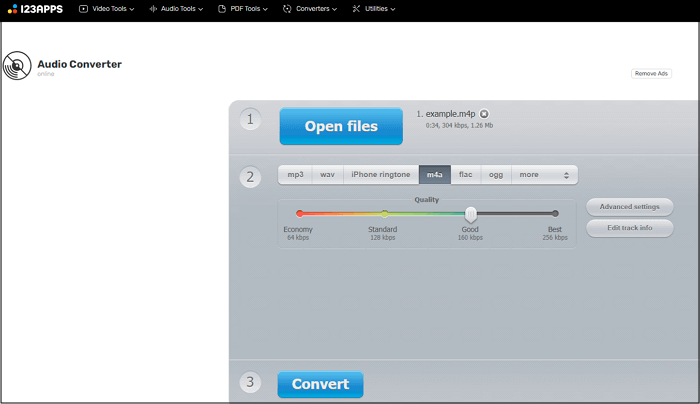Set quality slider to Economy 64 kbps
Image resolution: width=700 pixels, height=404 pixels.
[x=299, y=213]
